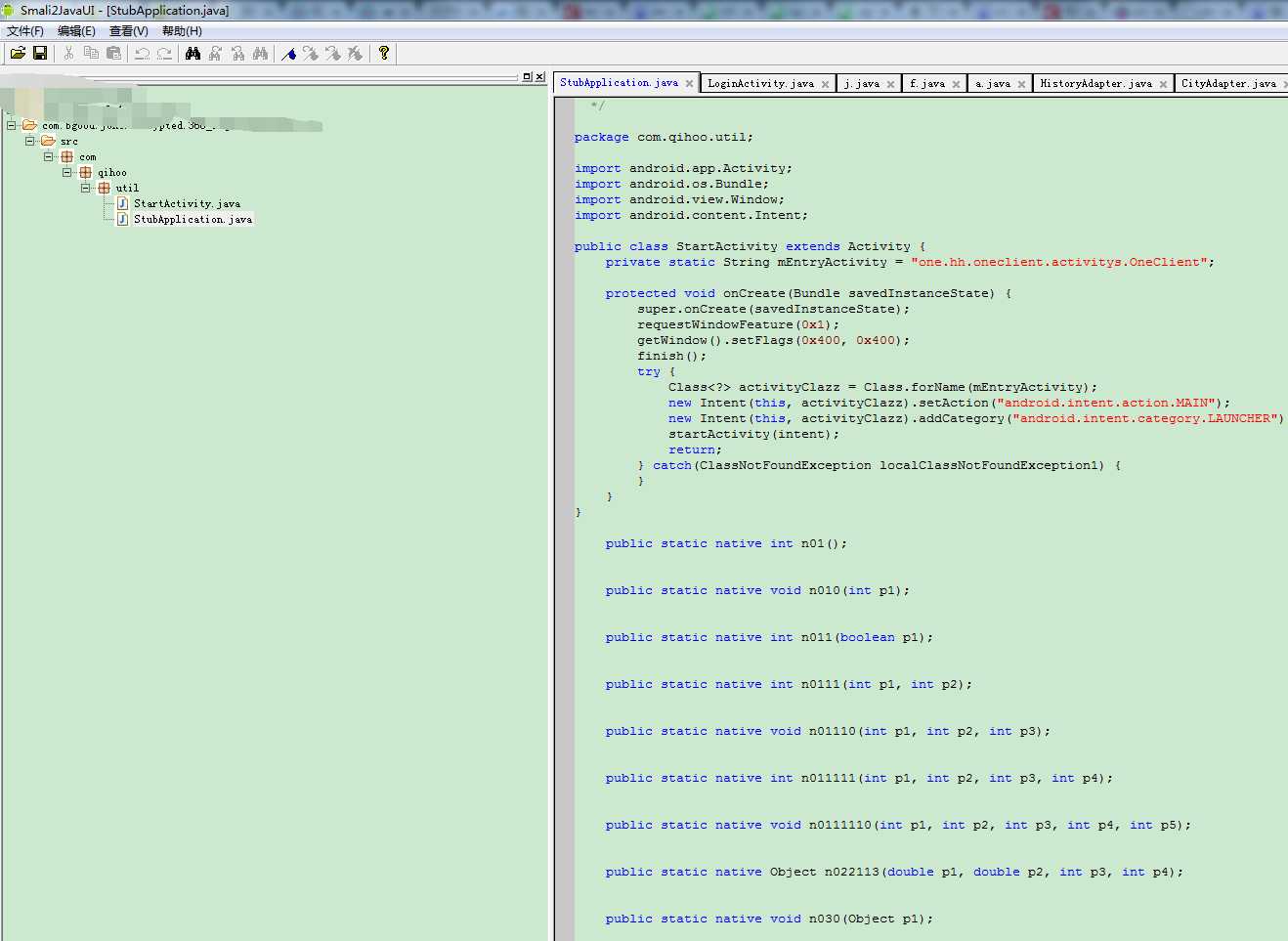Click the greyed Find Previous binoculars icon
Viewport: 1288px width, 941px height.
(237, 54)
